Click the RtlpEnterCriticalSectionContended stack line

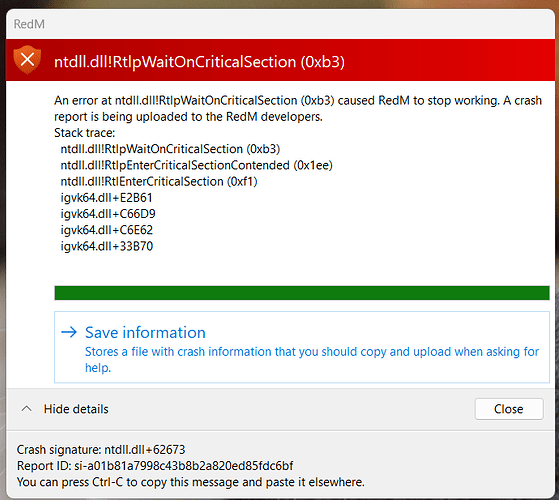tap(196, 165)
